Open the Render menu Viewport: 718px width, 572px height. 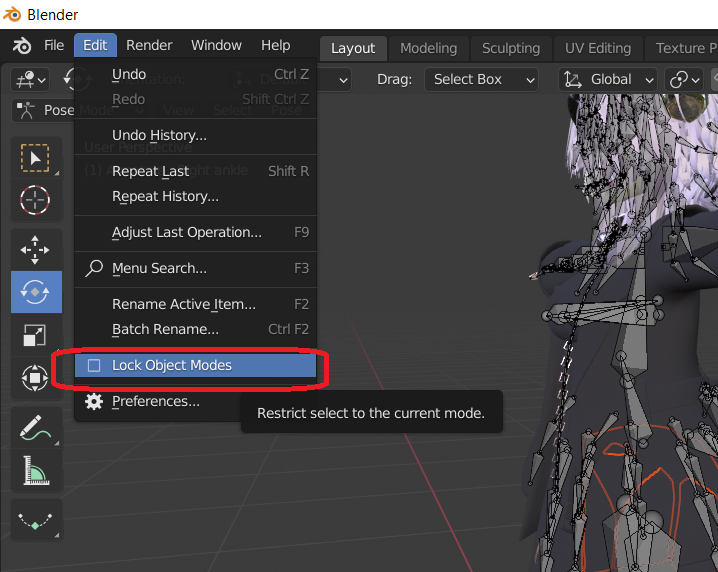click(149, 45)
